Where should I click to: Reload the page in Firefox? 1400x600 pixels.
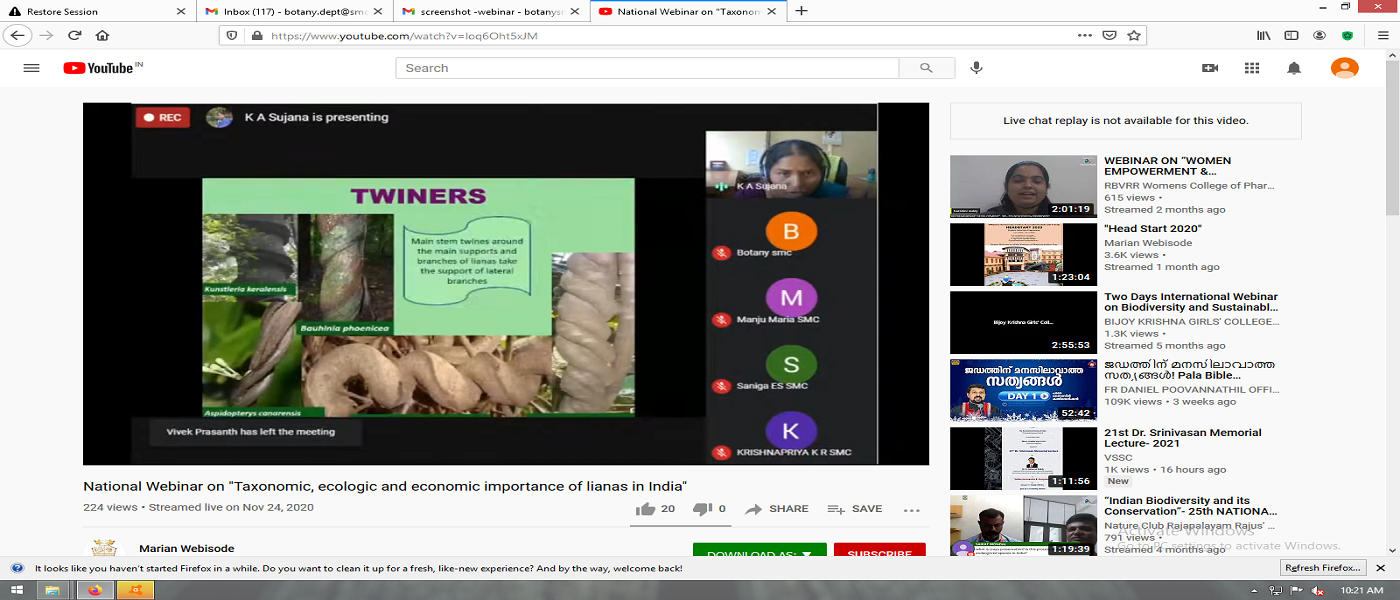point(74,35)
